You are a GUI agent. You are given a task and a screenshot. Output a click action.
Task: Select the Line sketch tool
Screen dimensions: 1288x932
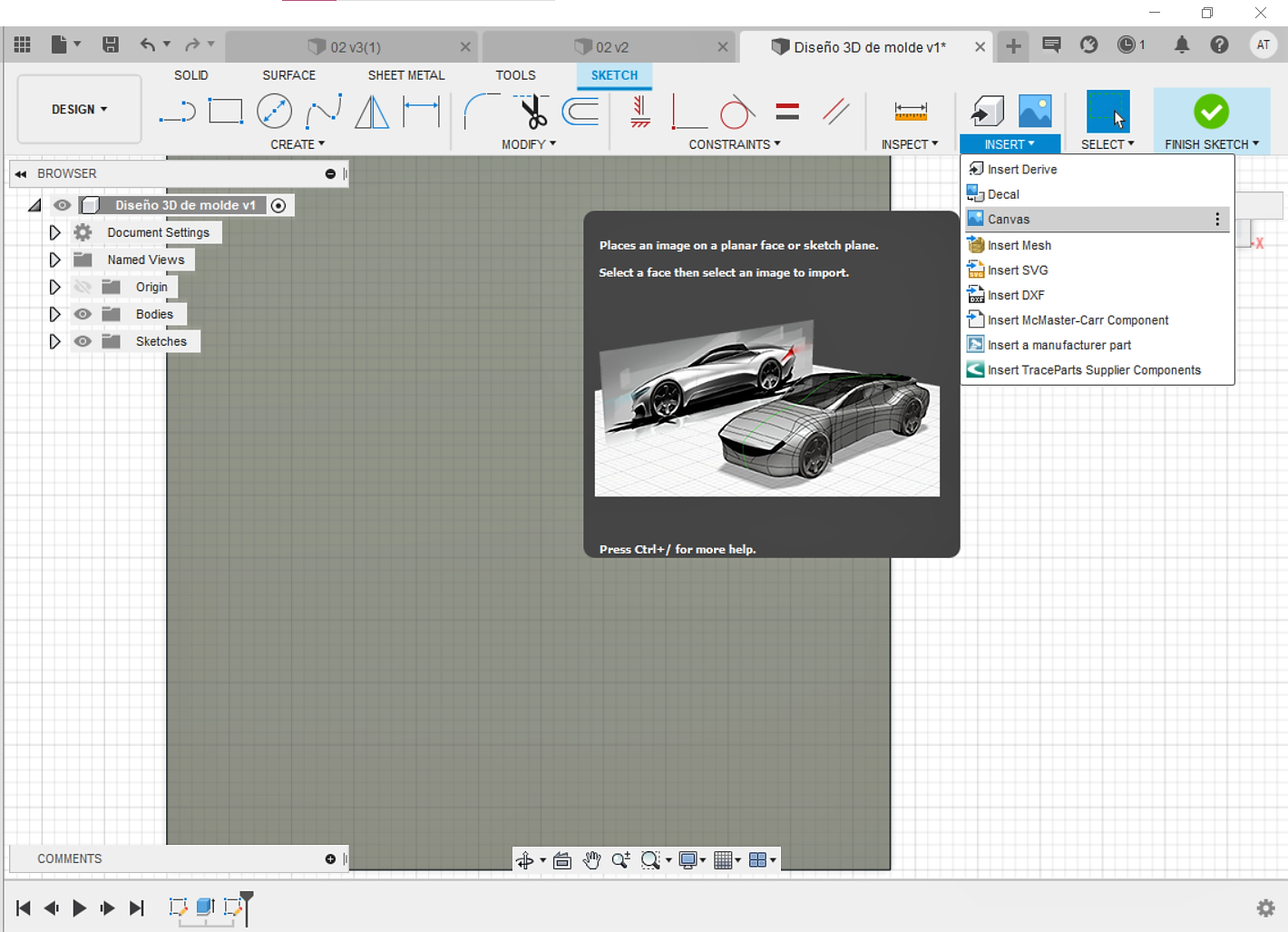178,112
